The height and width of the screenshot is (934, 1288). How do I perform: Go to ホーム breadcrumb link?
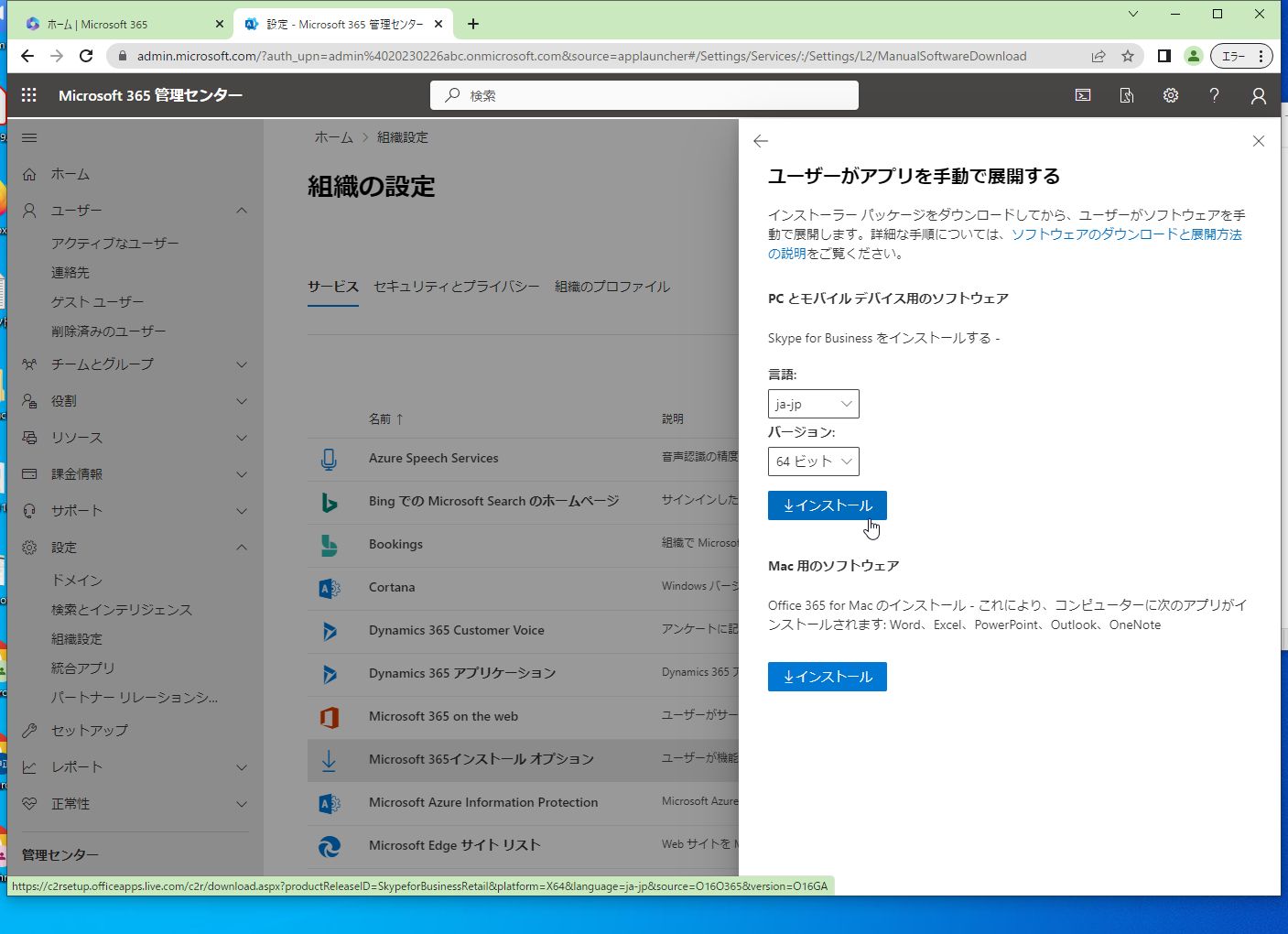pos(334,137)
